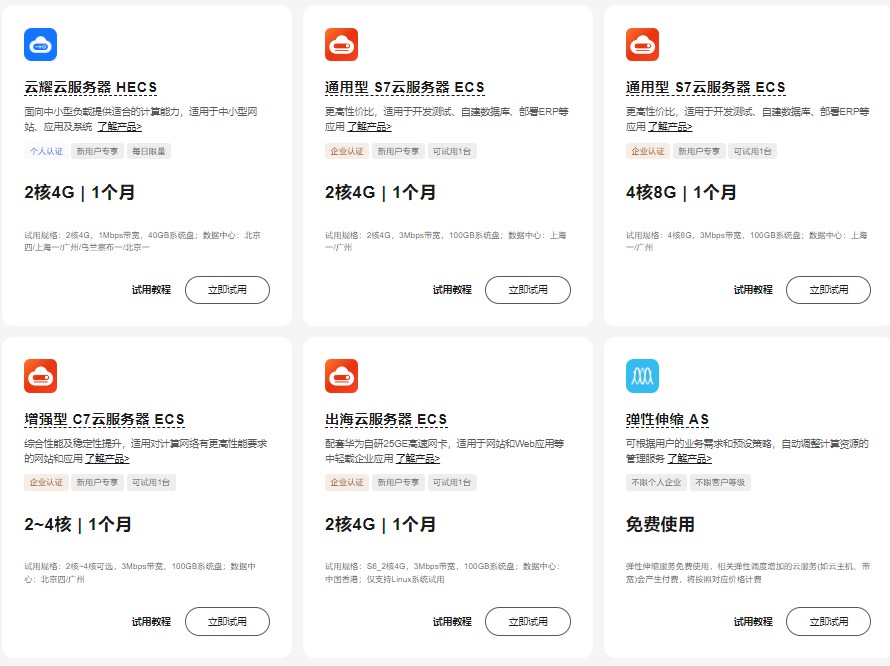The width and height of the screenshot is (890, 666).
Task: Open the 出海云服务器 ECS title
Action: tap(386, 419)
